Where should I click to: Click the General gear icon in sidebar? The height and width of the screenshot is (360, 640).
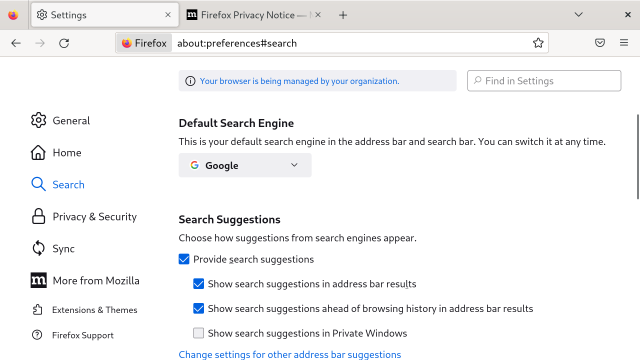pyautogui.click(x=38, y=120)
